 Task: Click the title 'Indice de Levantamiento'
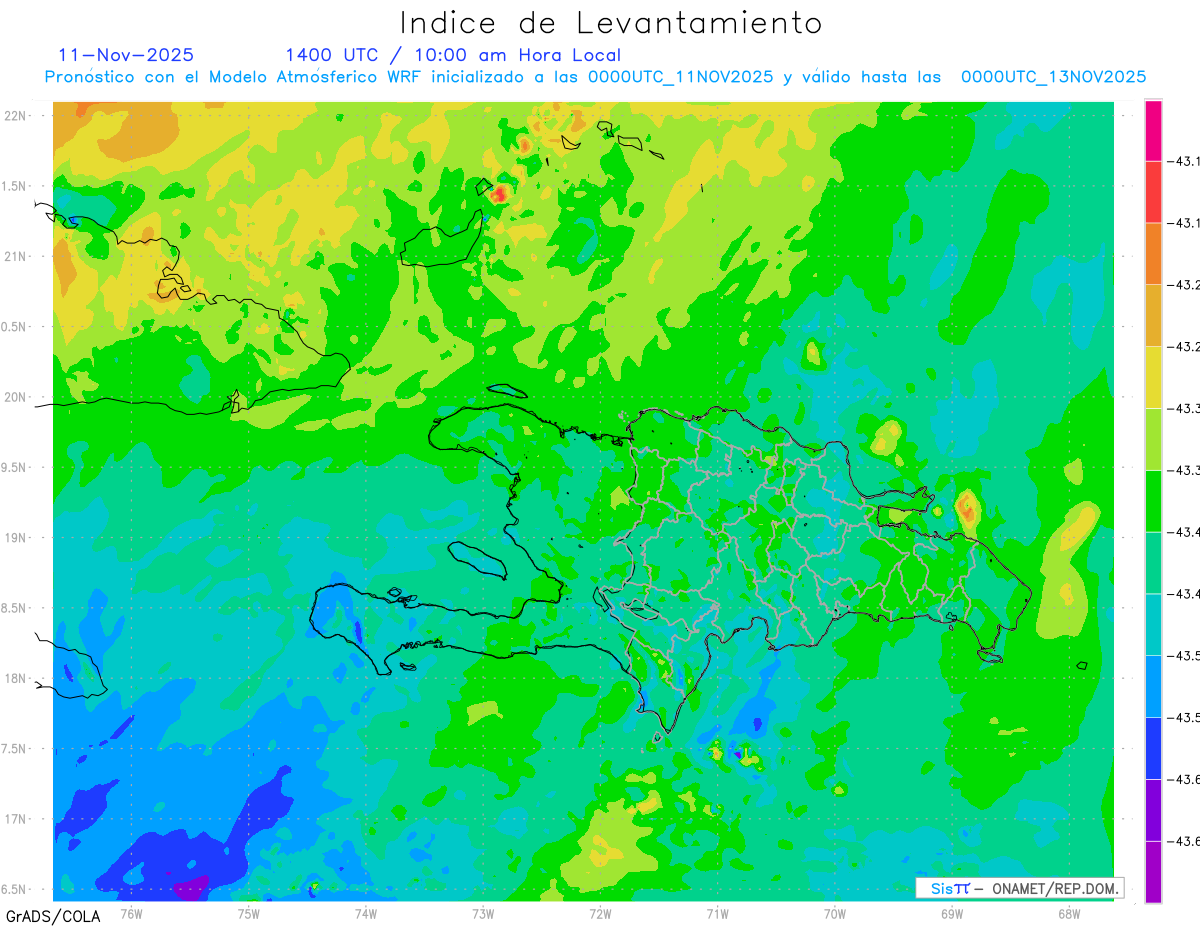611,23
